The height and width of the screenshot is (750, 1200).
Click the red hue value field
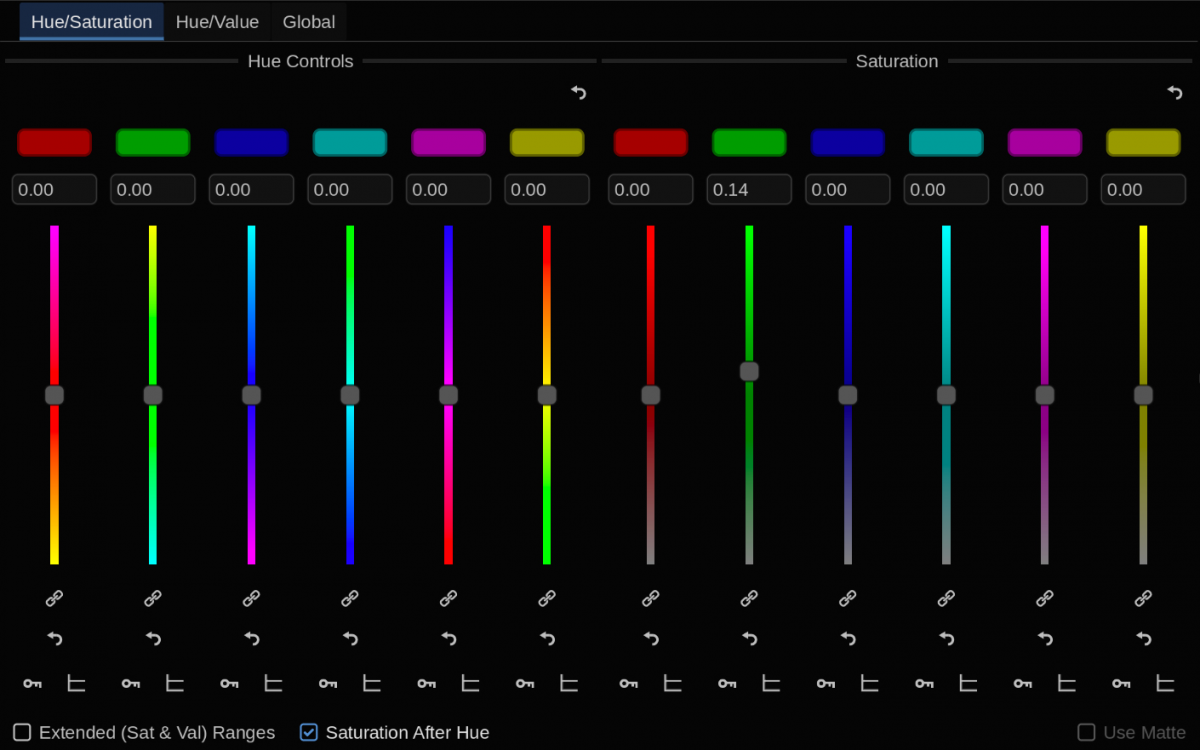[54, 190]
